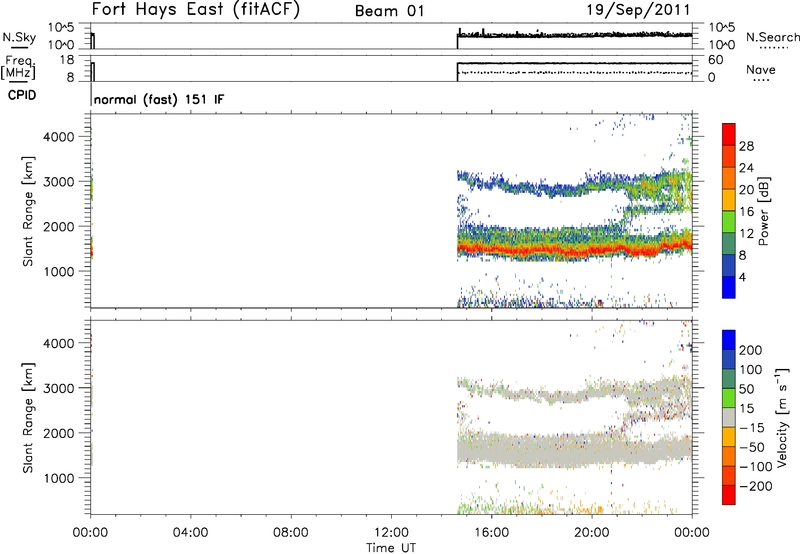Click the '28' Power colorbar tick
The image size is (800, 554).
746,146
